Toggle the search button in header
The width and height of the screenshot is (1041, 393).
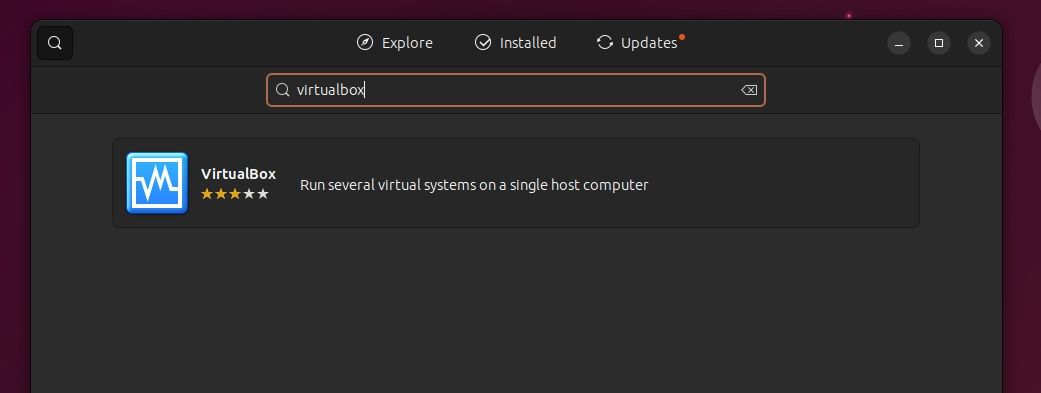tap(55, 43)
